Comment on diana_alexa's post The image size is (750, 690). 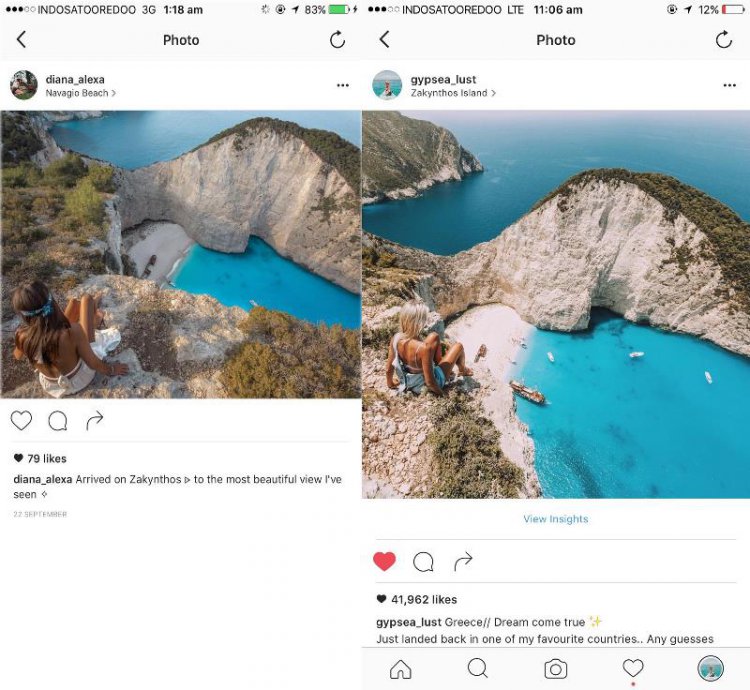point(58,421)
